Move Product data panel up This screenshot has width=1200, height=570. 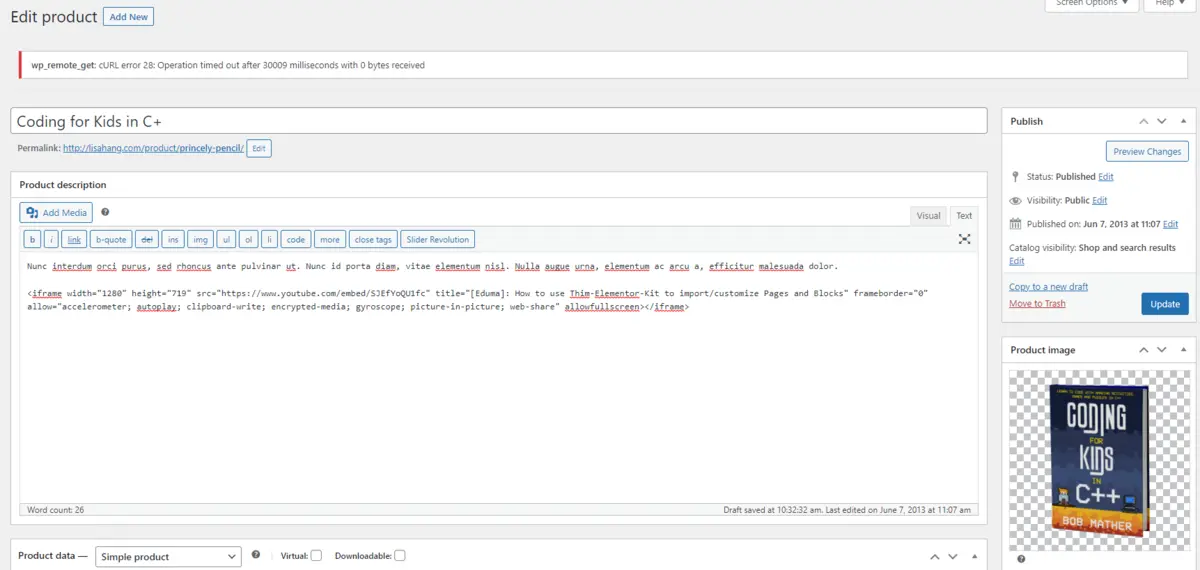pyautogui.click(x=935, y=556)
